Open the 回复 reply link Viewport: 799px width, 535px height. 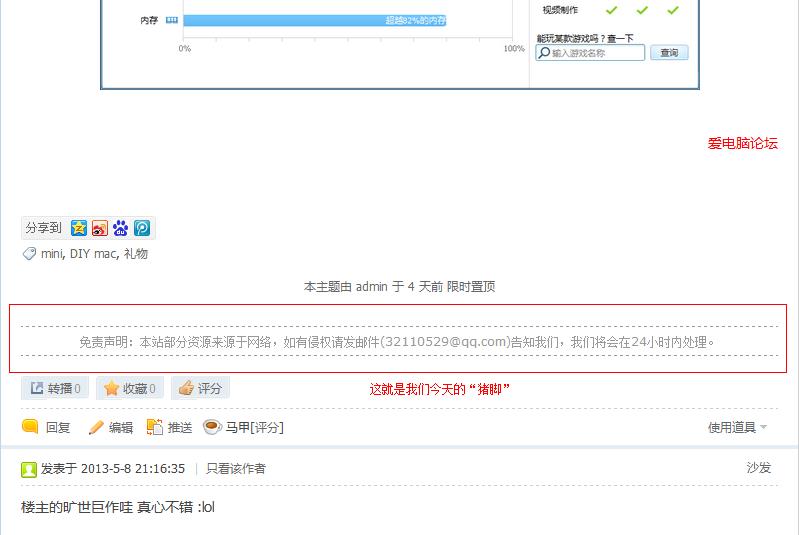(58, 427)
